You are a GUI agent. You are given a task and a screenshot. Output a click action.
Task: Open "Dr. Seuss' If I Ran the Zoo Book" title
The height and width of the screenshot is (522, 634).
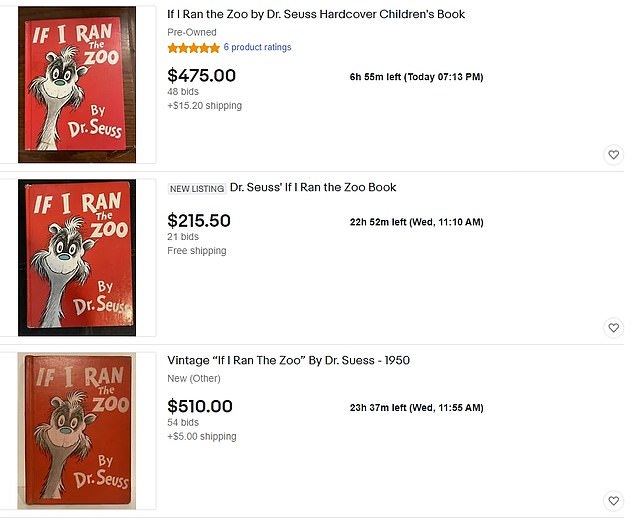pos(313,187)
